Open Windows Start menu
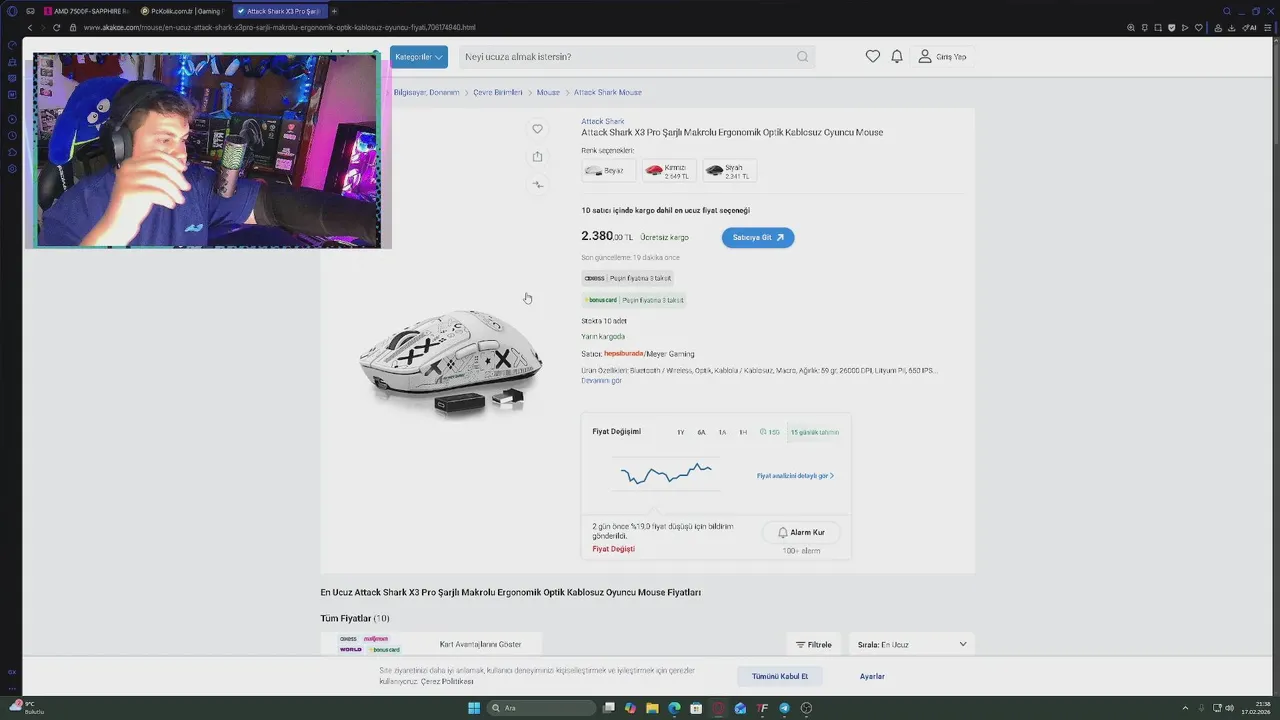This screenshot has width=1280, height=720. [x=474, y=708]
